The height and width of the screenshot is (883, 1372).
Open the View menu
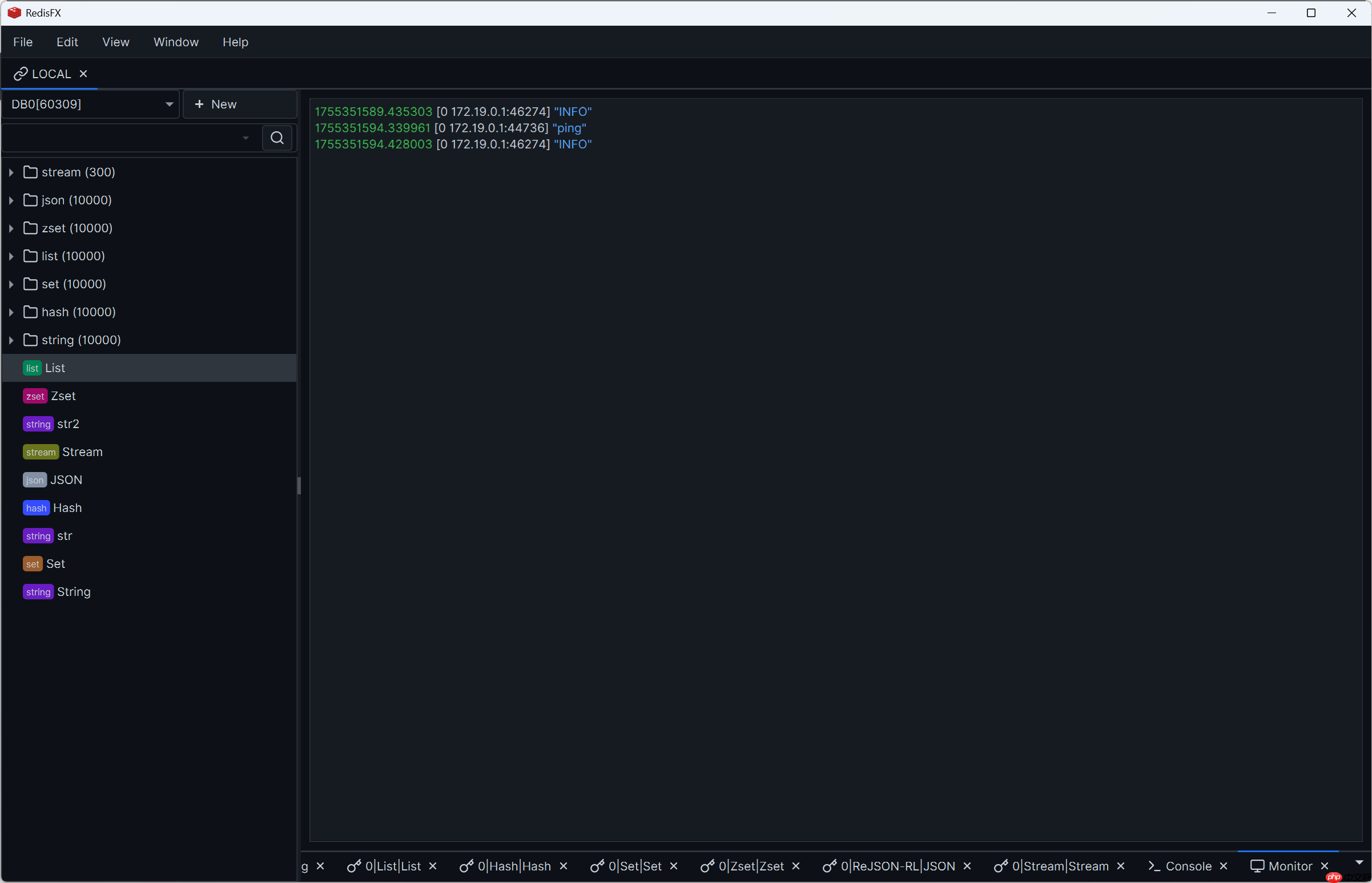(115, 42)
